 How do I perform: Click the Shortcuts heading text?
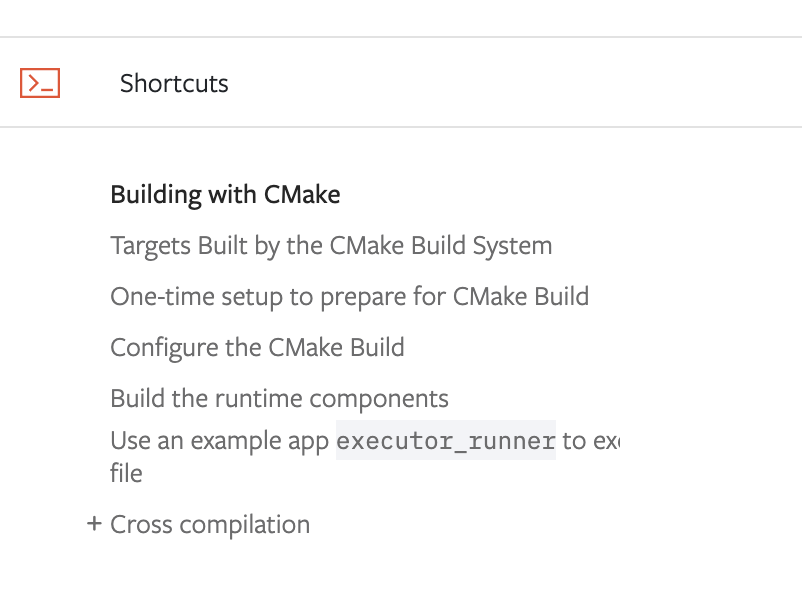click(174, 83)
